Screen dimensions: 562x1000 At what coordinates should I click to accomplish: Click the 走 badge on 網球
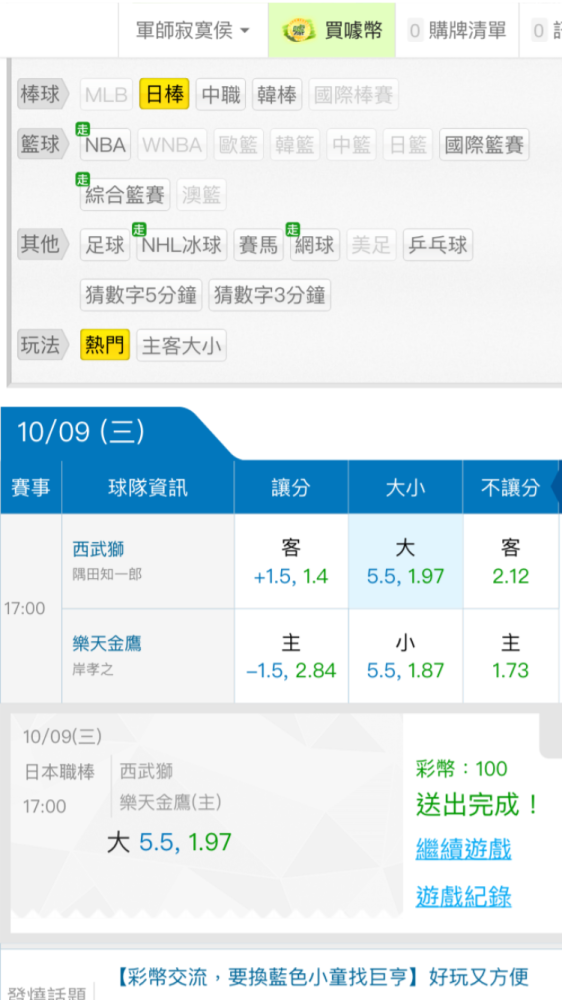tap(292, 230)
